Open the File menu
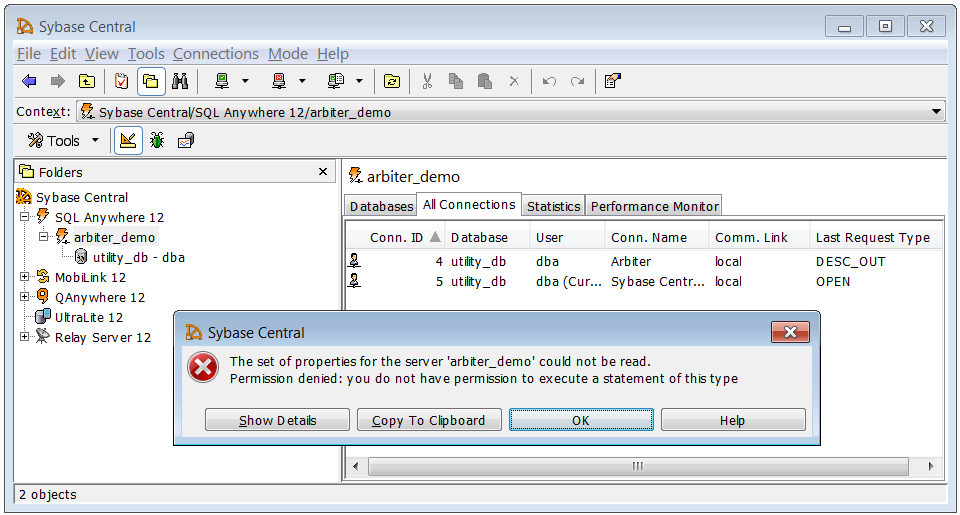This screenshot has width=960, height=515. [29, 54]
